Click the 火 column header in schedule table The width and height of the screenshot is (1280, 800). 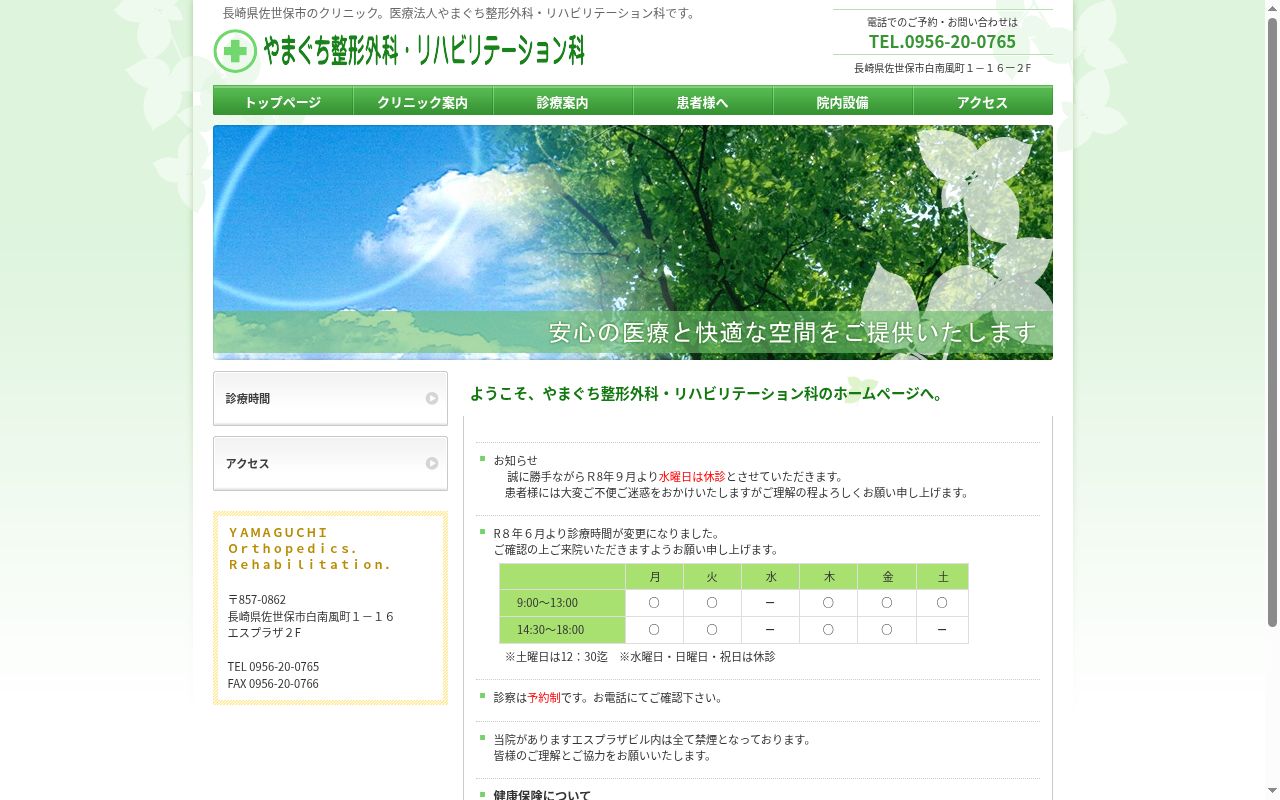[x=712, y=577]
